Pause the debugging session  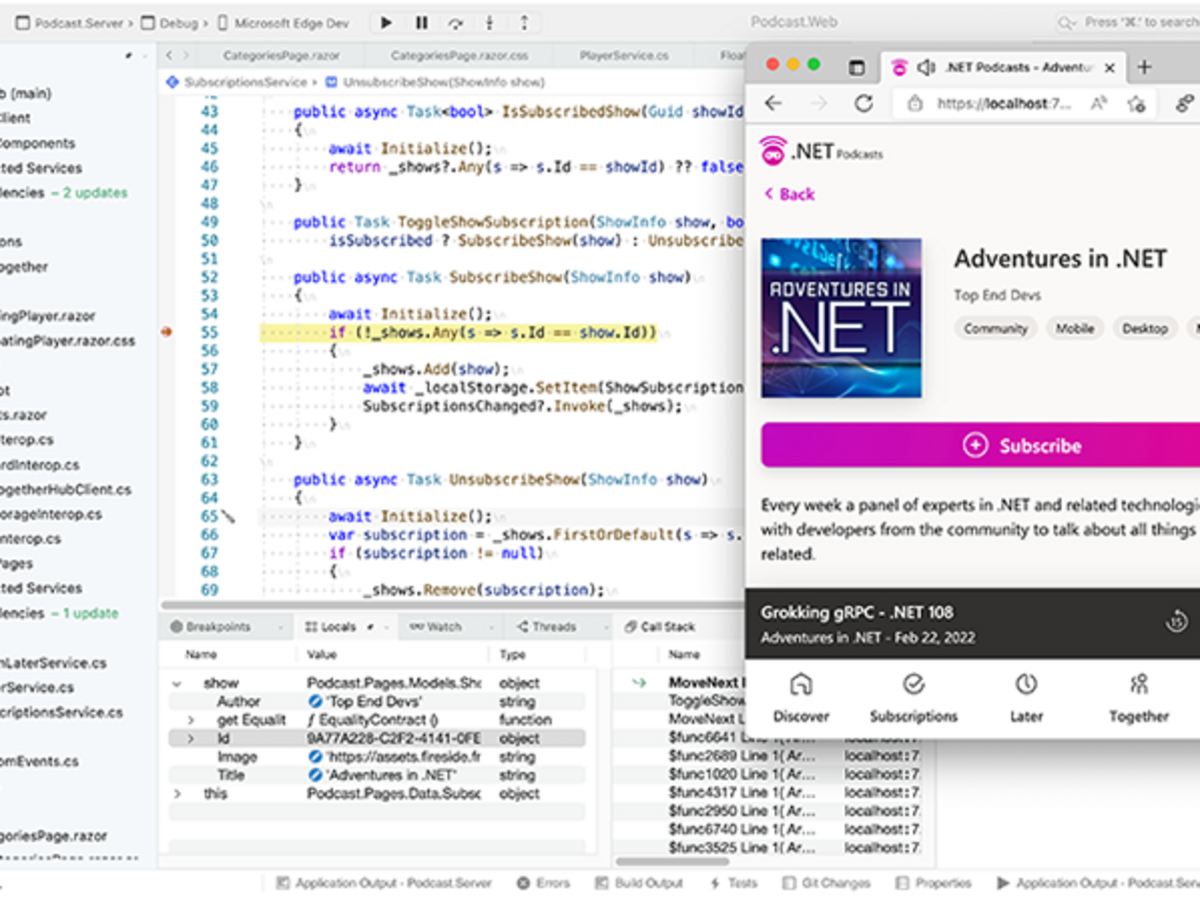tap(420, 22)
